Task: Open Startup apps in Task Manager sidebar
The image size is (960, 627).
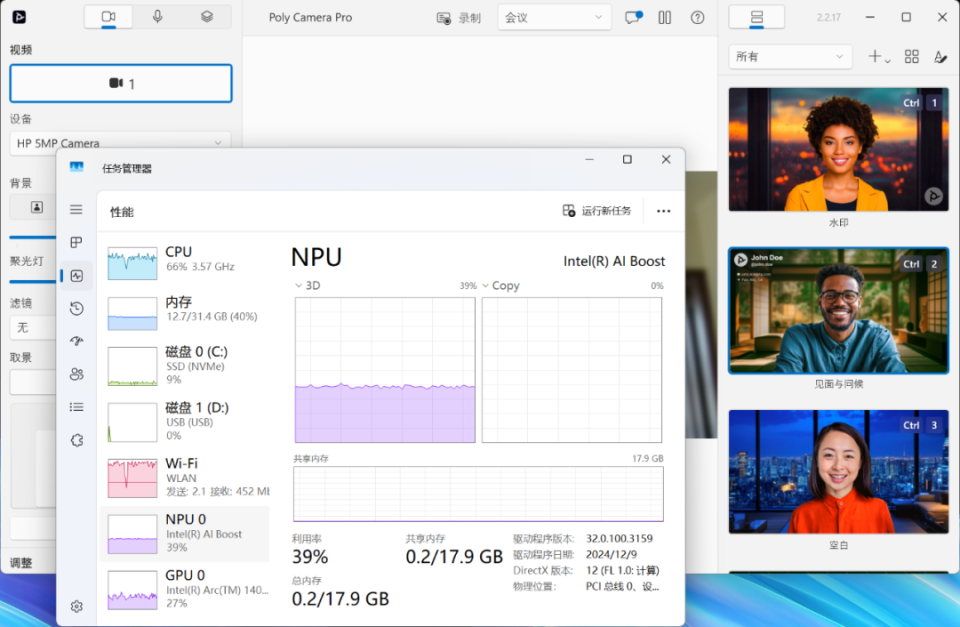Action: tap(76, 341)
